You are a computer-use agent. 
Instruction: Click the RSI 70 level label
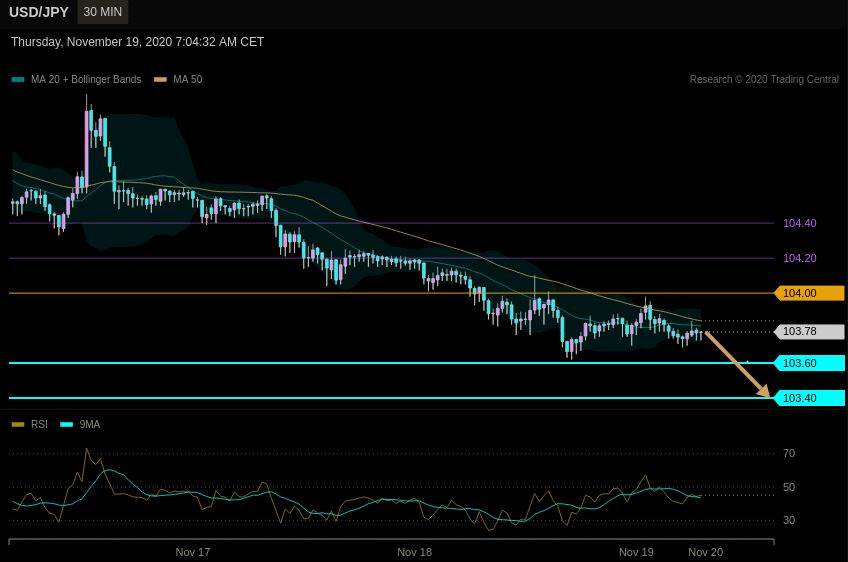point(789,453)
